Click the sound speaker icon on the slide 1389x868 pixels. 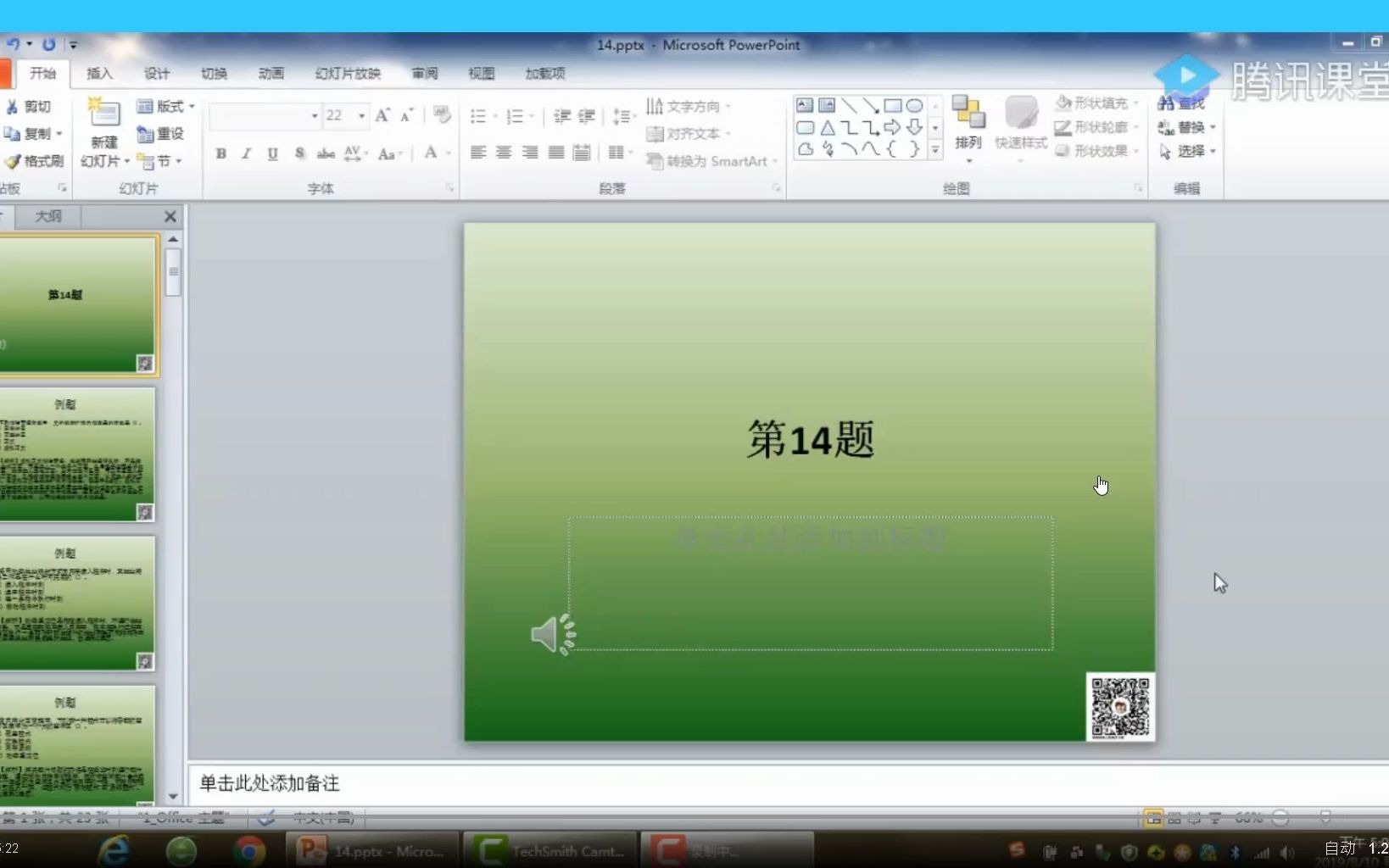[x=553, y=634]
